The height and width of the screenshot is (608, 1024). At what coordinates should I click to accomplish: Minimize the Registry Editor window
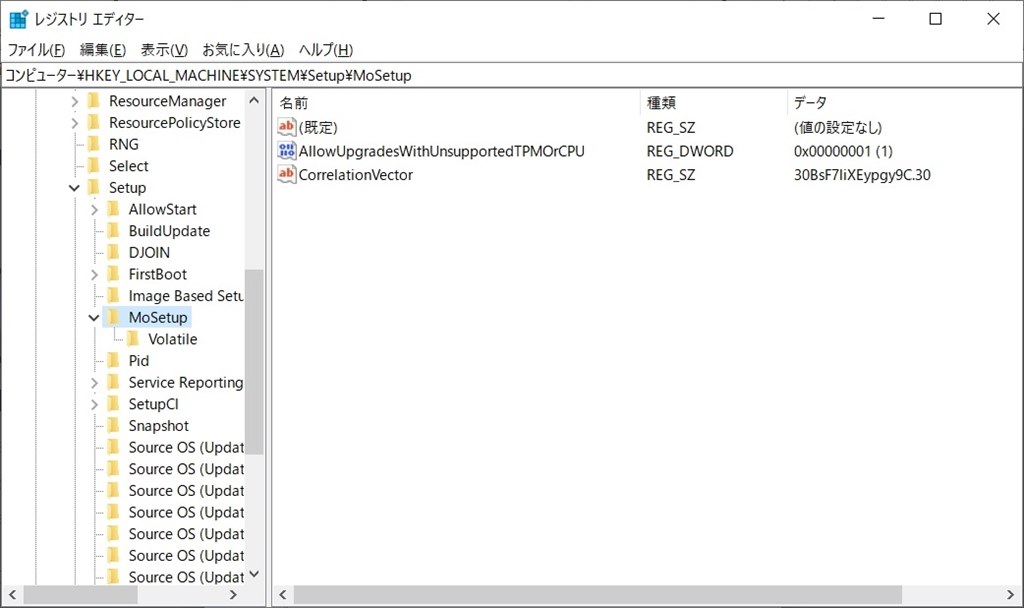pyautogui.click(x=878, y=19)
